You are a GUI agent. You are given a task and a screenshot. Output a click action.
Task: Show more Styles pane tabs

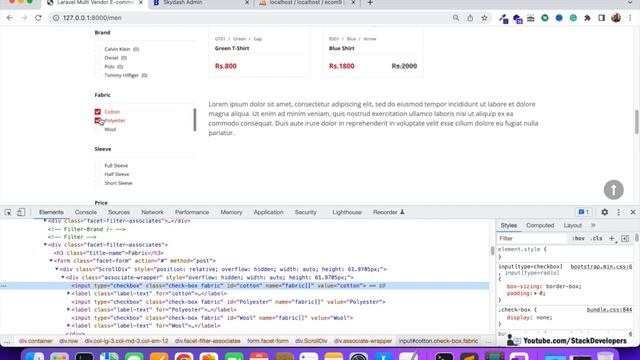click(593, 225)
